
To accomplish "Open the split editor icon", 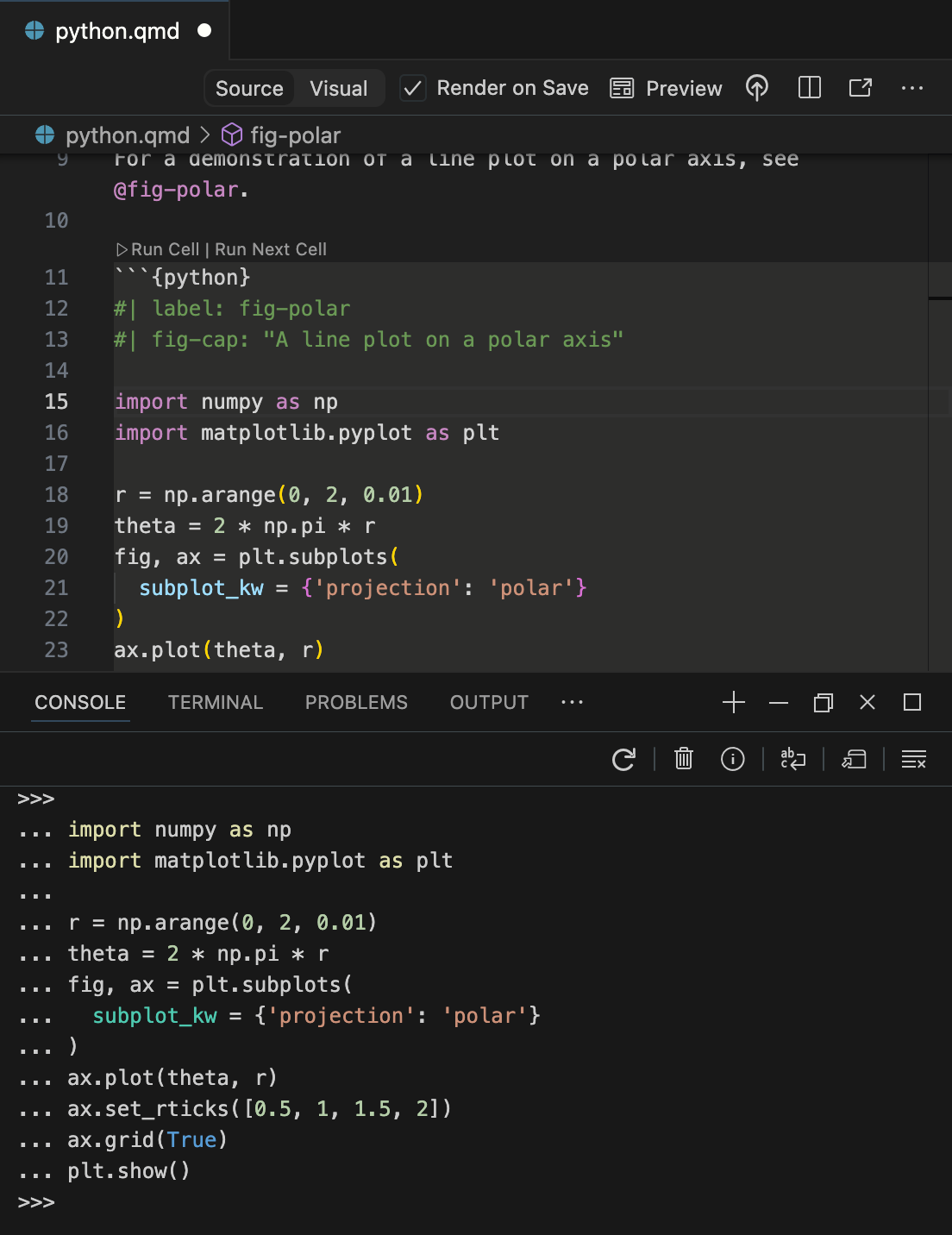I will tap(809, 88).
